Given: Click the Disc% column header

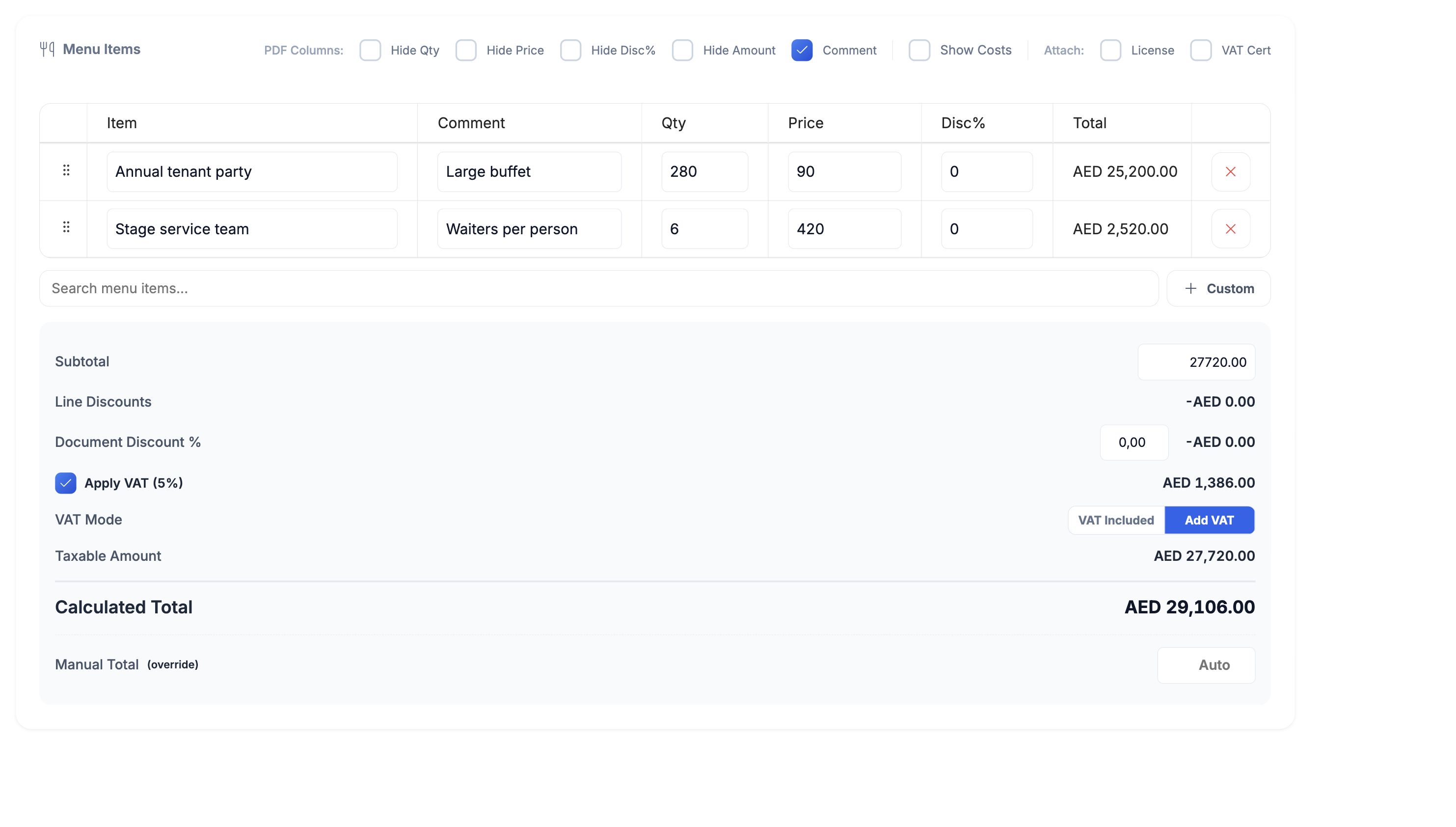Looking at the screenshot, I should tap(963, 123).
